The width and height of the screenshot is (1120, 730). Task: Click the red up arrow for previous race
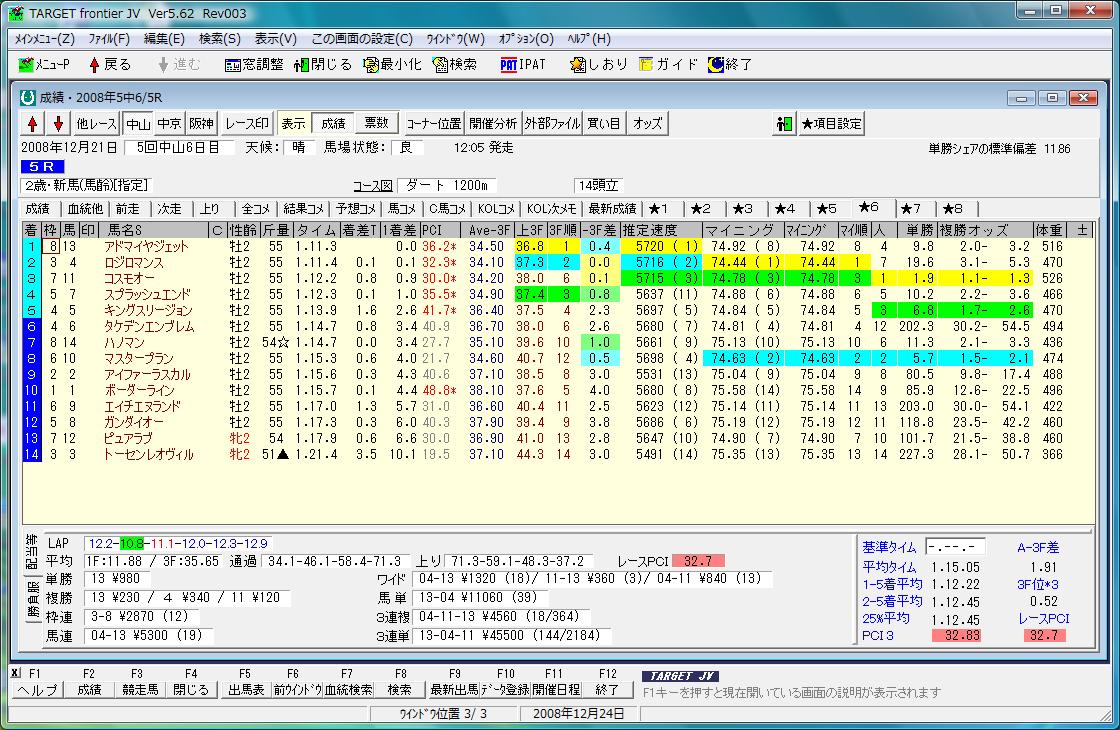click(33, 124)
